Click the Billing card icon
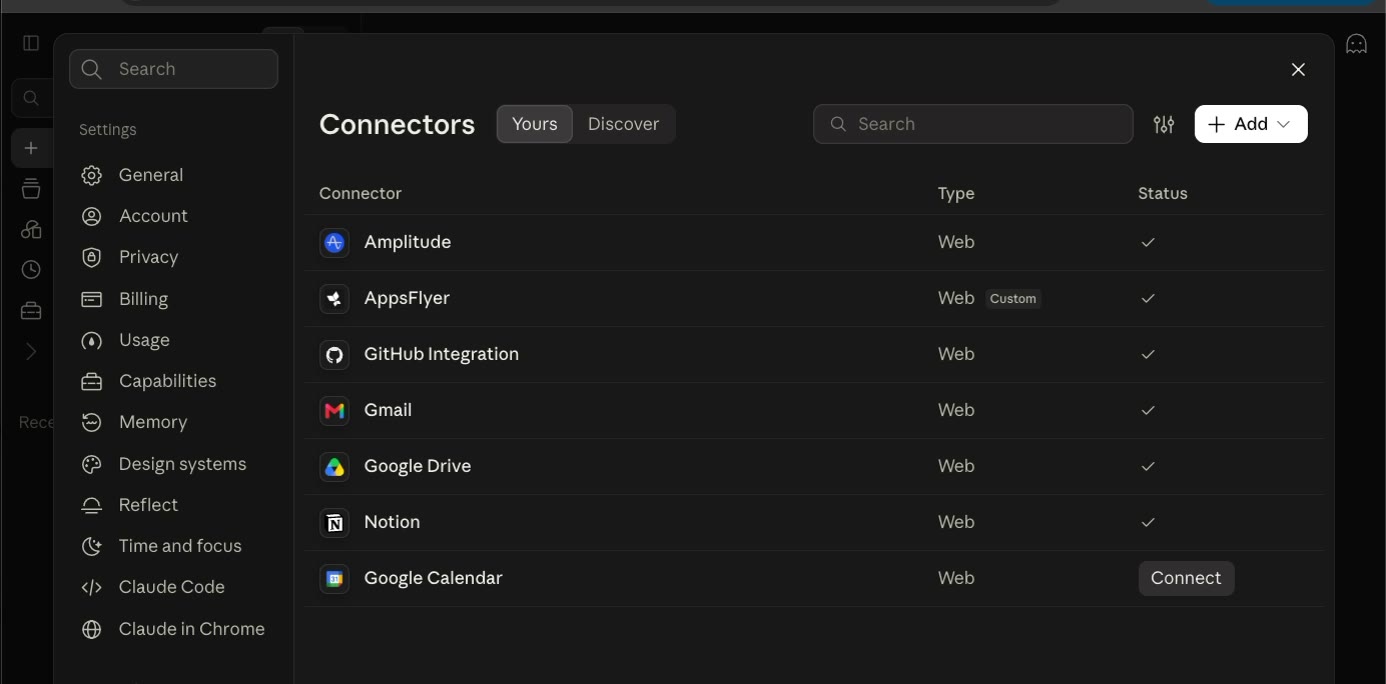The width and height of the screenshot is (1386, 684). coord(92,299)
